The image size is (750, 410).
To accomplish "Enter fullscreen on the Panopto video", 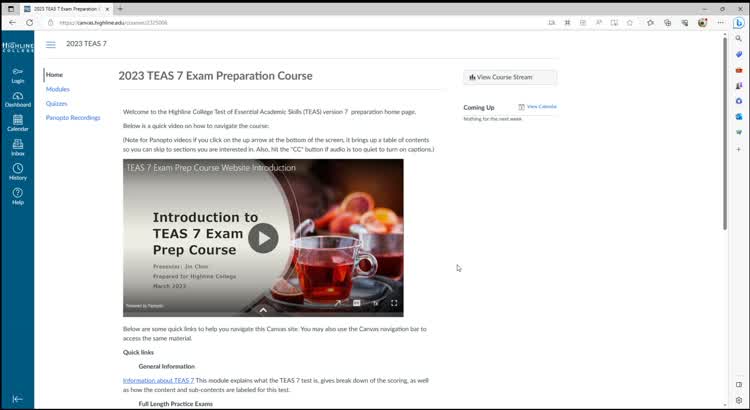I will pos(394,303).
